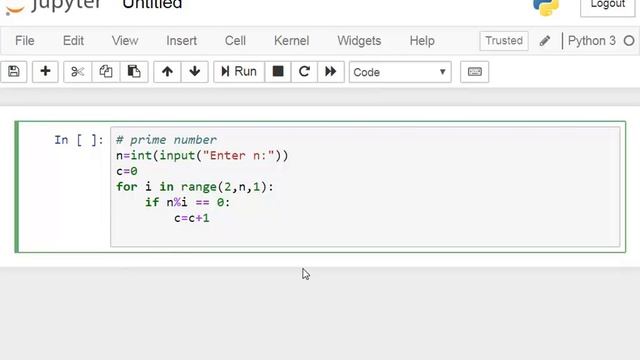This screenshot has height=360, width=640.
Task: Click the In [ ]: cell prompt
Action: tap(79, 140)
